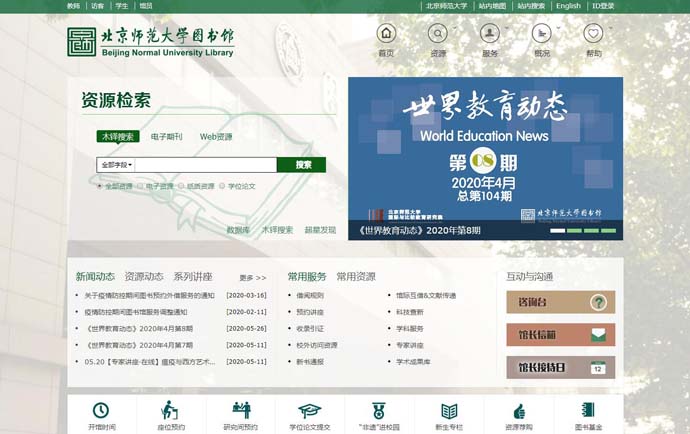Select the 纸质资源 radio option
The height and width of the screenshot is (434, 690).
(181, 186)
